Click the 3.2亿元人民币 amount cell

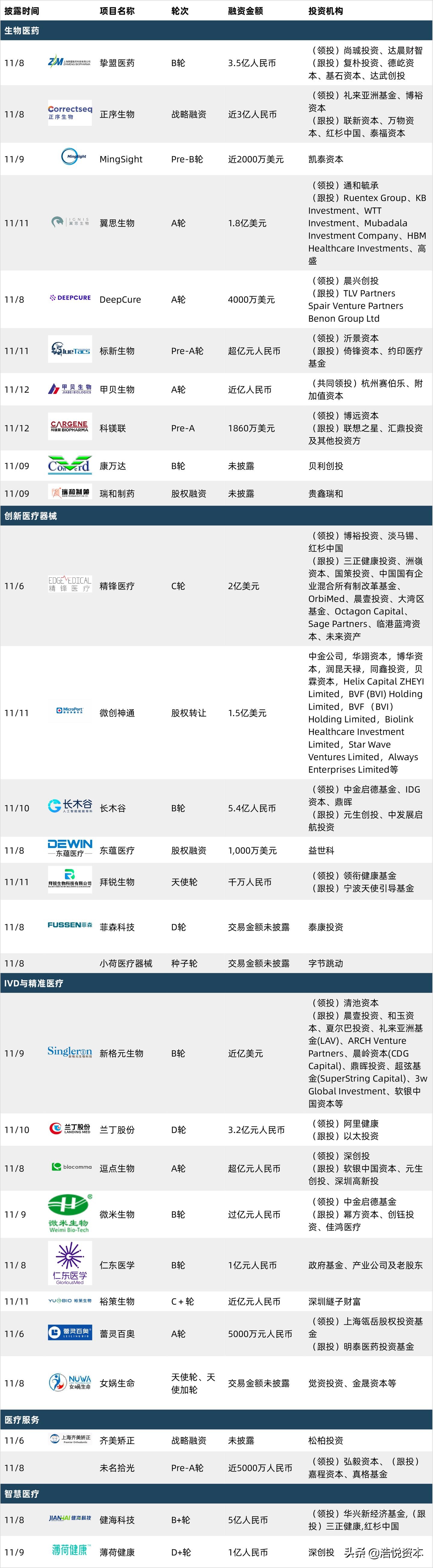pos(256,1130)
